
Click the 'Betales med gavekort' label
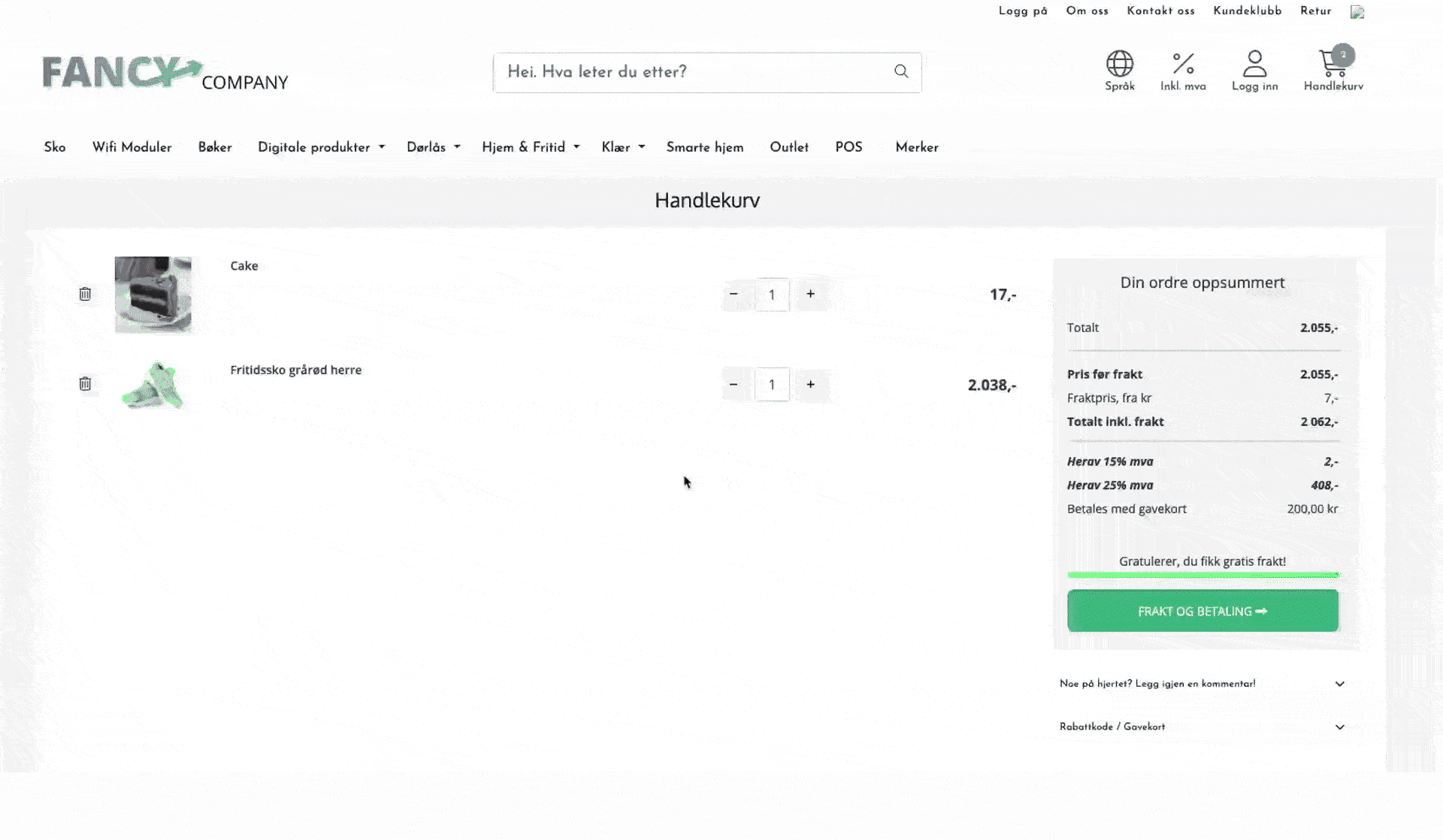1127,509
